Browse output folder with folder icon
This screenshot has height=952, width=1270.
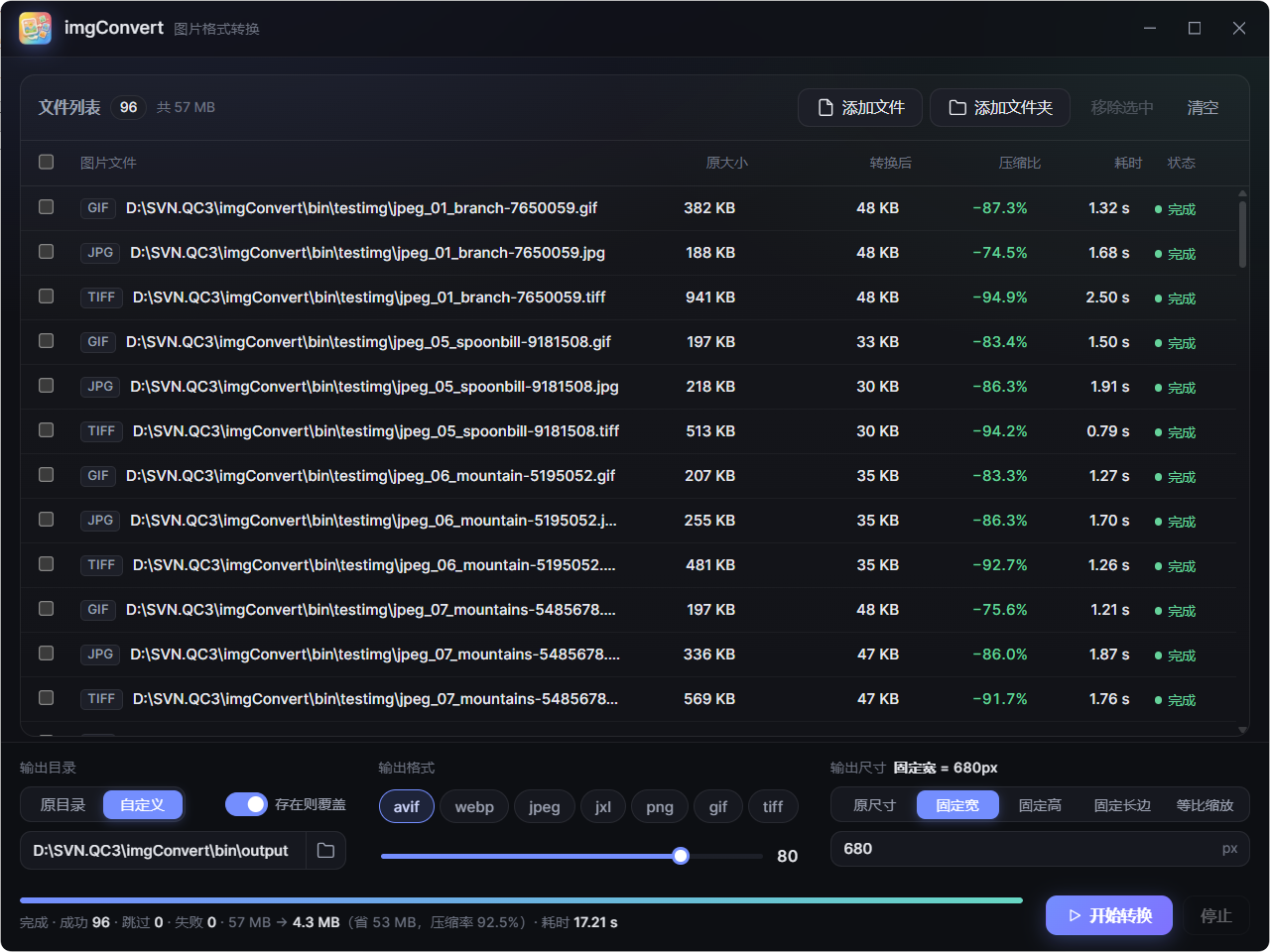pyautogui.click(x=325, y=851)
